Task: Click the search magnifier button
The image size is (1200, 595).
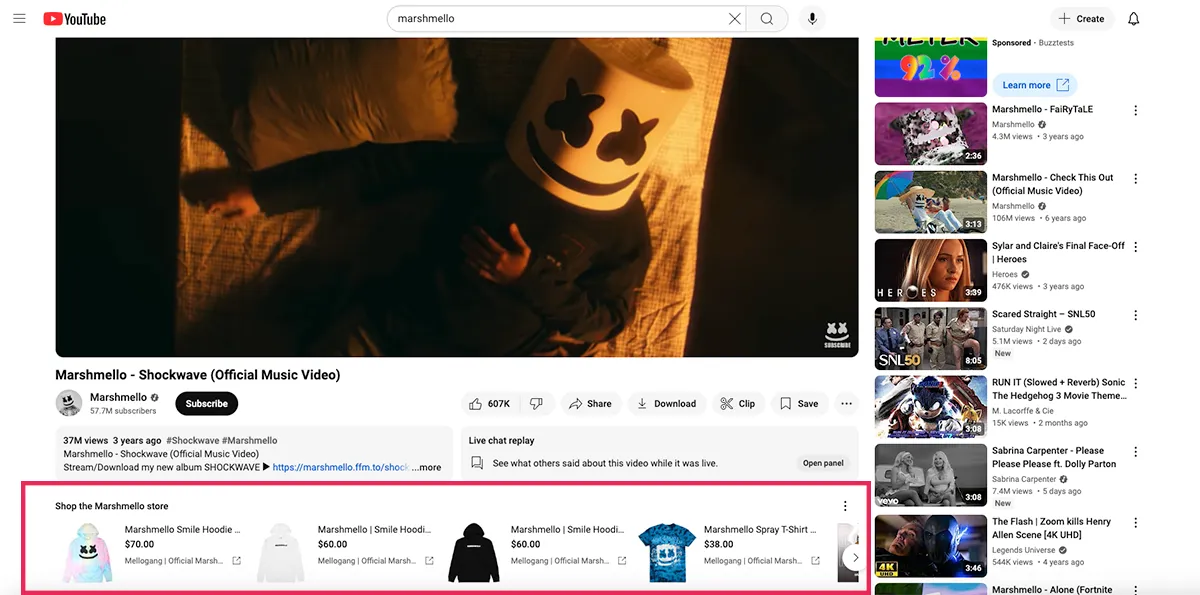Action: tap(767, 19)
